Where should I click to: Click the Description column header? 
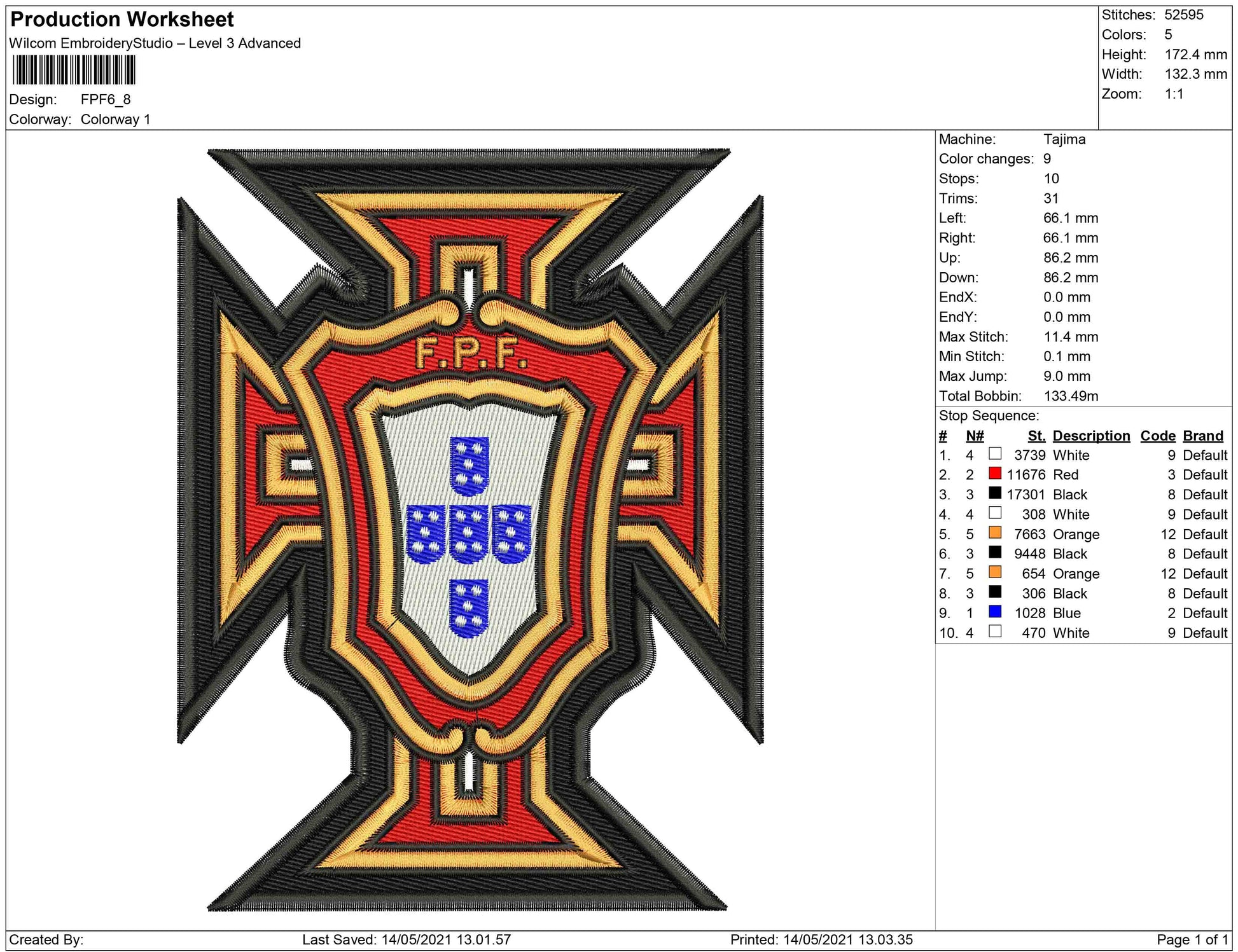(x=1091, y=436)
